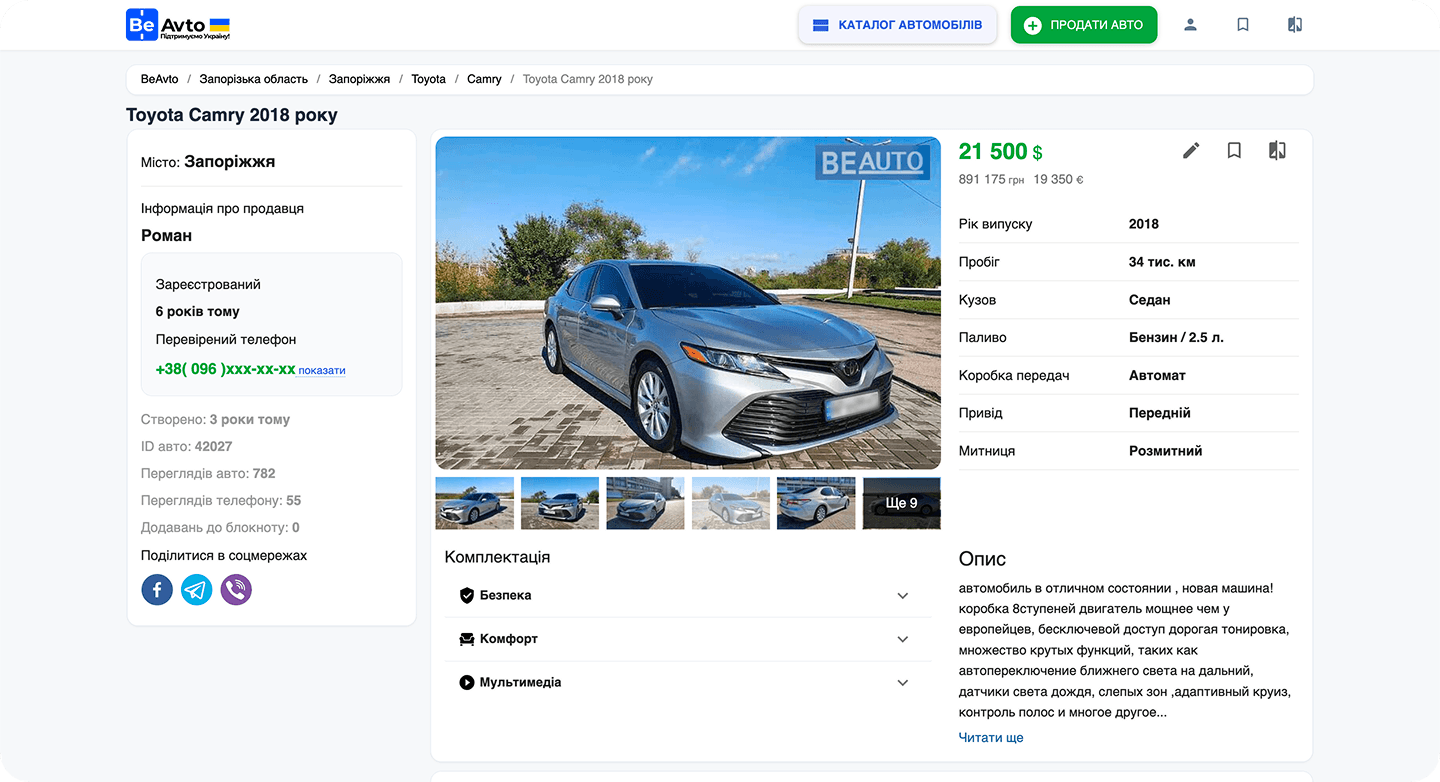Click the price 21 500 $
The width and height of the screenshot is (1440, 782).
1001,152
